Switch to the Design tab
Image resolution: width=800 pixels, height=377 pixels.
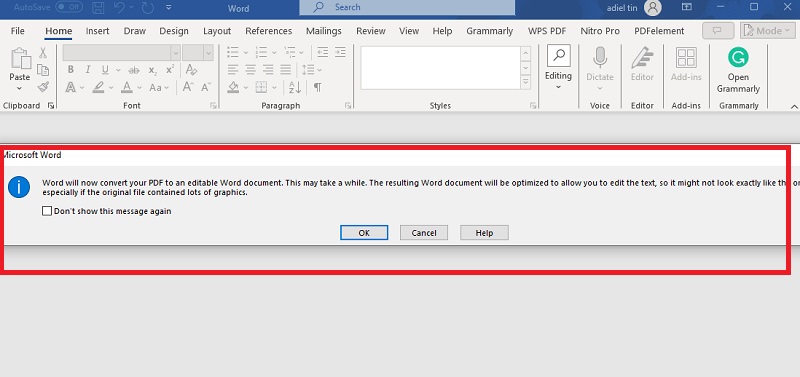click(174, 31)
